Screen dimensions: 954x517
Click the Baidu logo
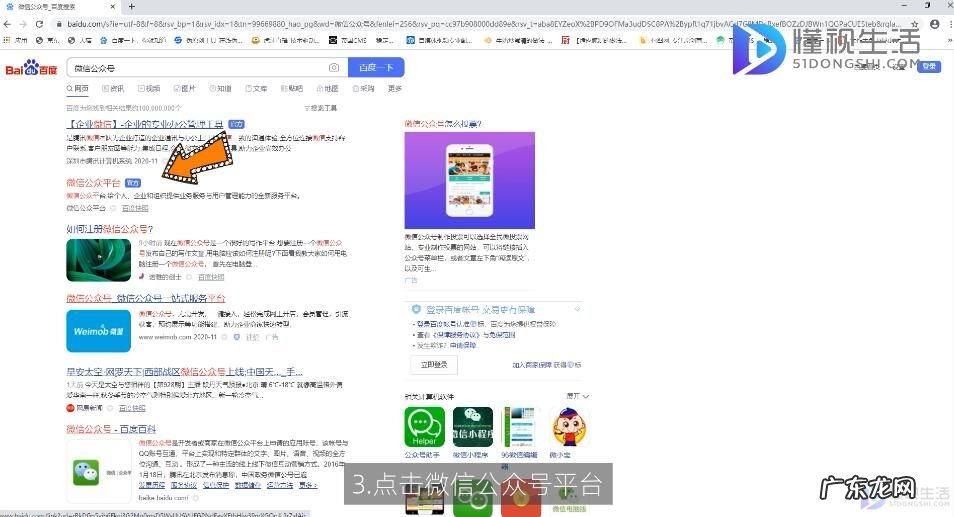[30, 68]
